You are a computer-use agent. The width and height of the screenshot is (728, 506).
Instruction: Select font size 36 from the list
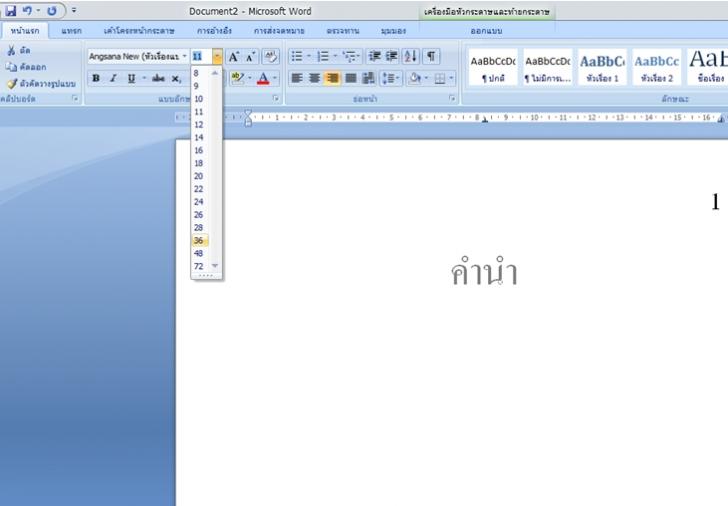(x=200, y=241)
